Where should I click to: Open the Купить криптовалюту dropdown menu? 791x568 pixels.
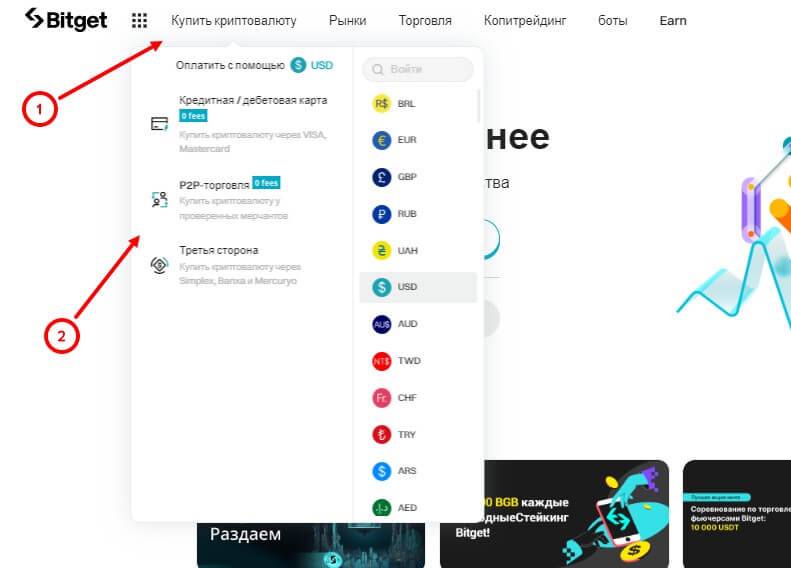(234, 21)
